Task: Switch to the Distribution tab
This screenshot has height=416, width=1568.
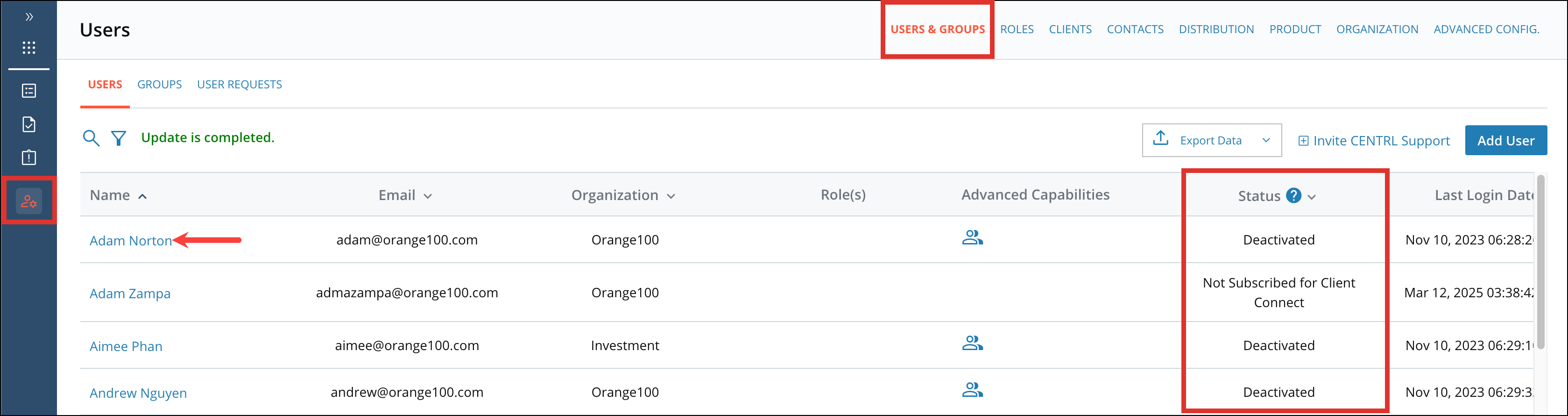Action: coord(1216,29)
